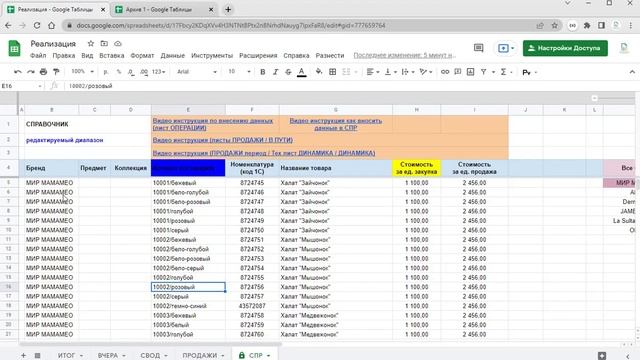Click the Insert comment icon
The image size is (640, 360).
point(458,72)
